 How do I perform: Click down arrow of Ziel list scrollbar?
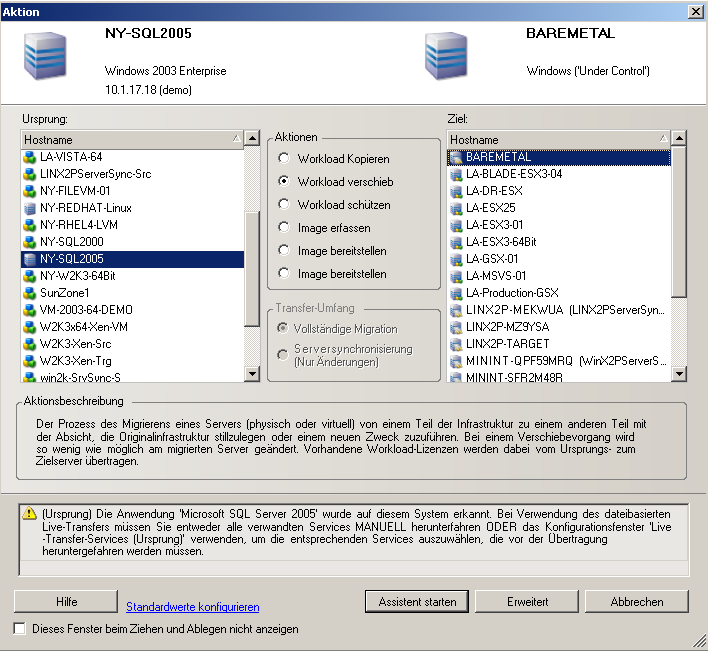pyautogui.click(x=679, y=374)
